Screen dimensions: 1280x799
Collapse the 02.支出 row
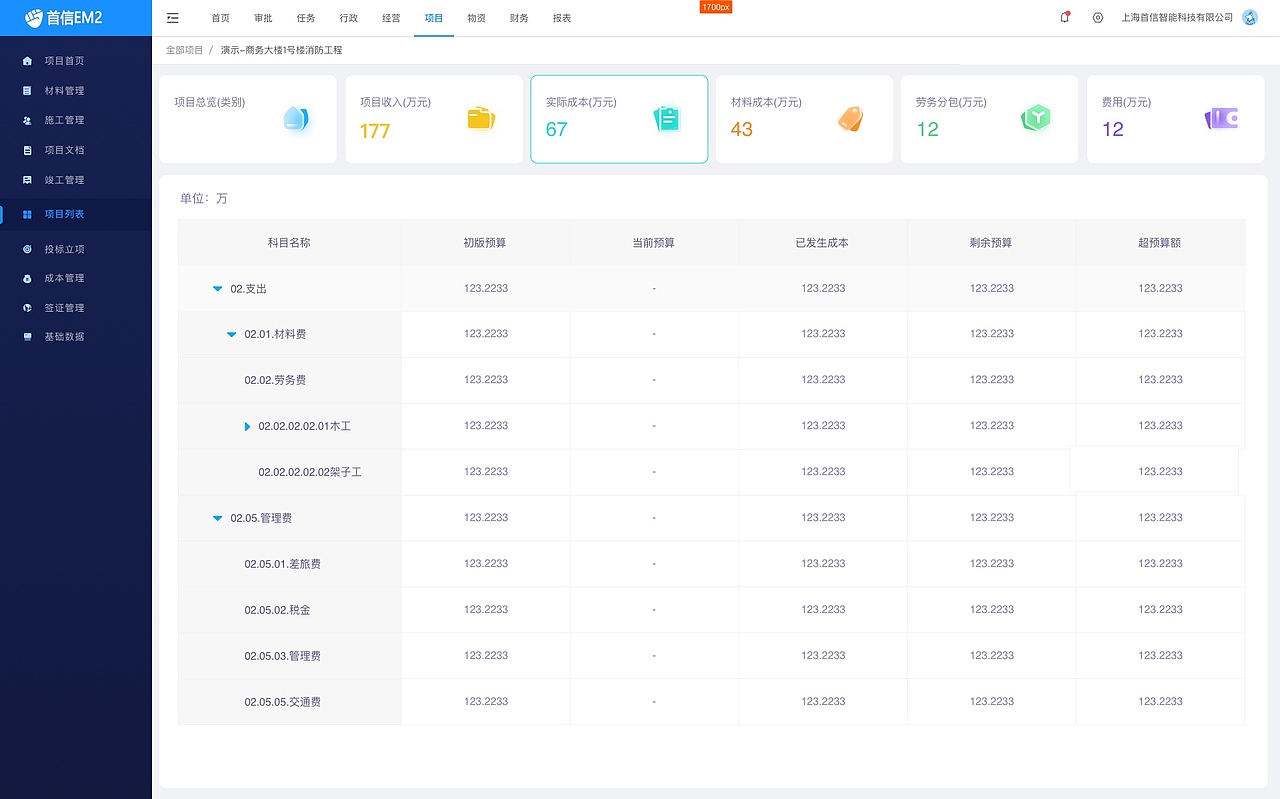tap(217, 289)
